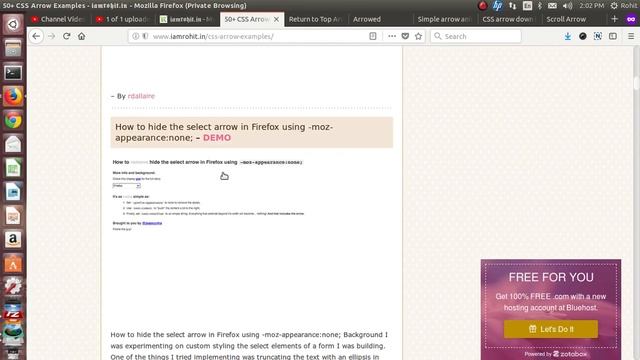Open the rdallaire author link

pyautogui.click(x=141, y=96)
